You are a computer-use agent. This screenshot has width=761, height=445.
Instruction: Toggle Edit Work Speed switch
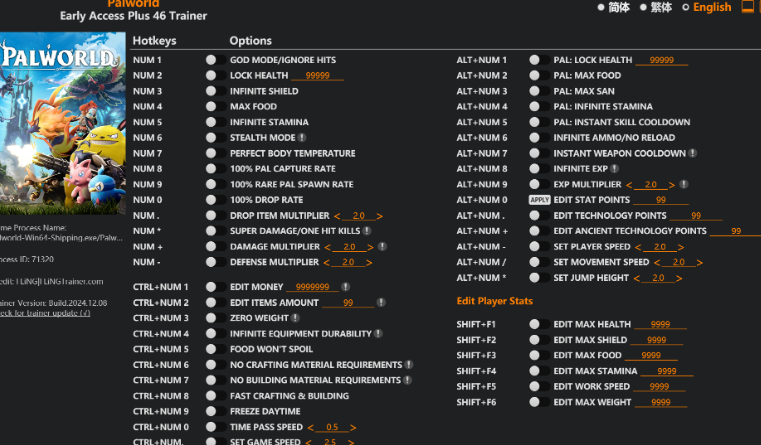pyautogui.click(x=539, y=386)
